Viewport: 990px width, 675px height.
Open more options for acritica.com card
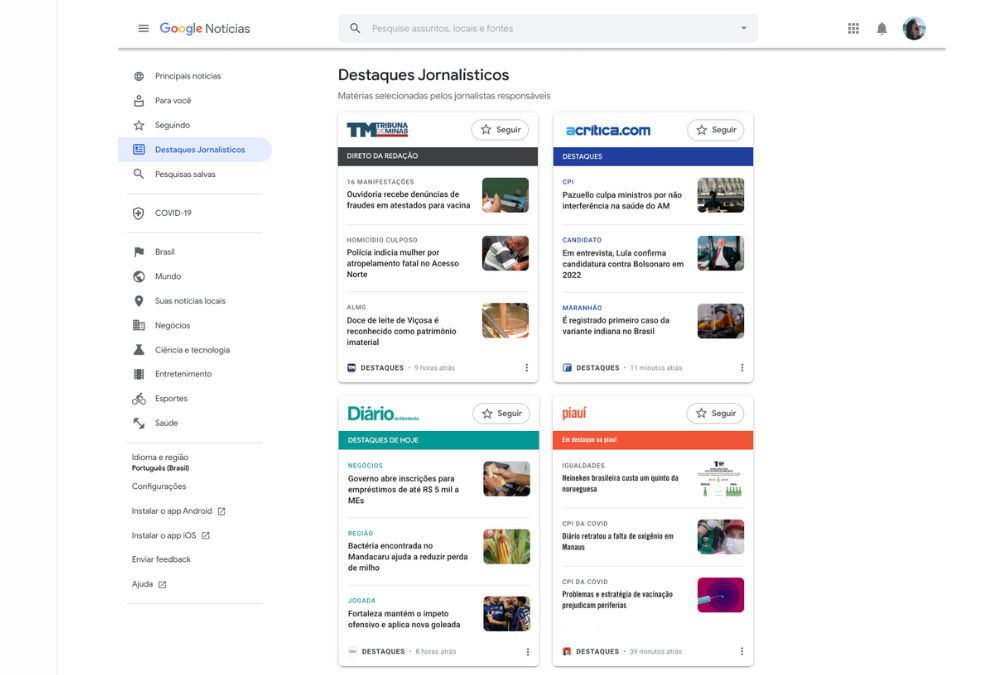[x=742, y=367]
